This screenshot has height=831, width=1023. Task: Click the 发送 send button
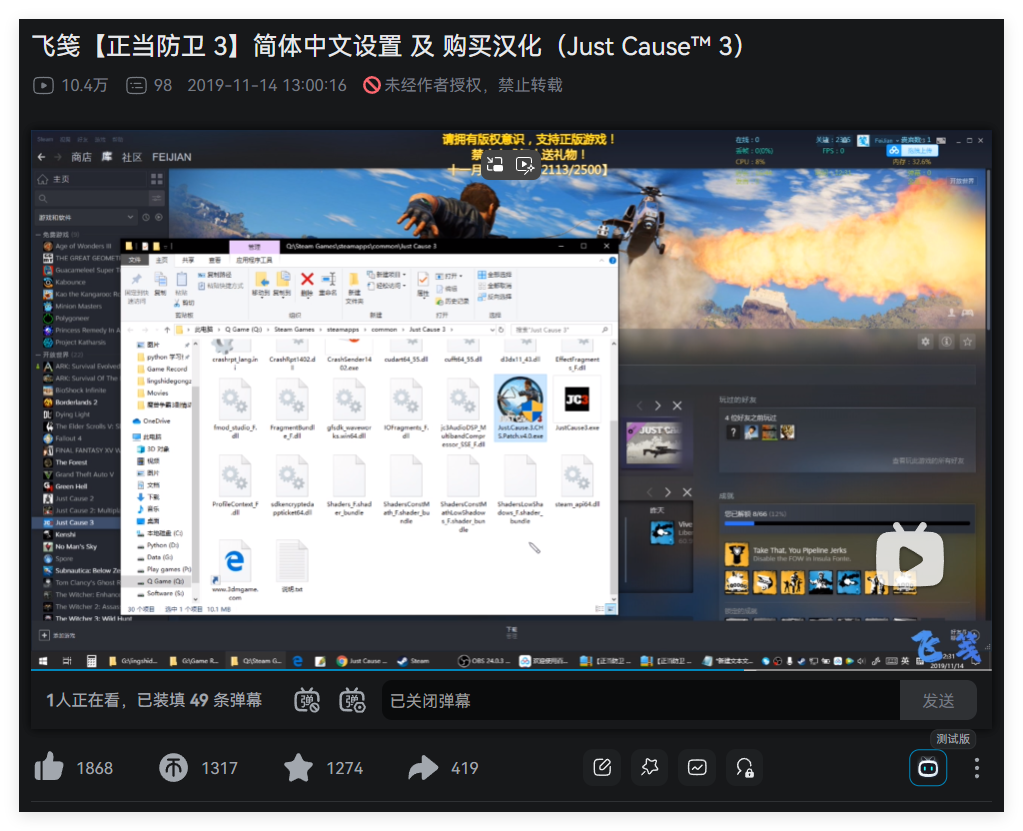[x=938, y=701]
